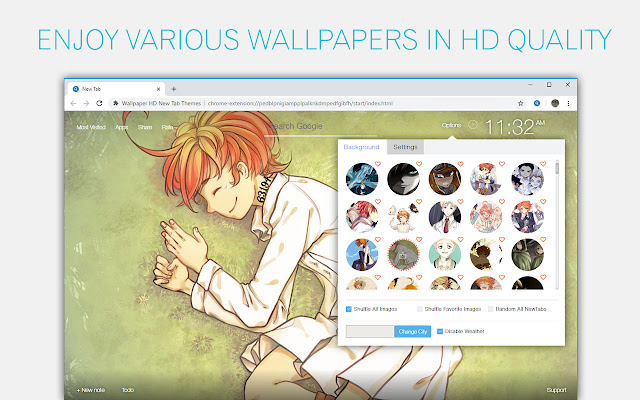This screenshot has height=400, width=640.
Task: Select the thumbnail with red dotted border
Action: coord(403,255)
